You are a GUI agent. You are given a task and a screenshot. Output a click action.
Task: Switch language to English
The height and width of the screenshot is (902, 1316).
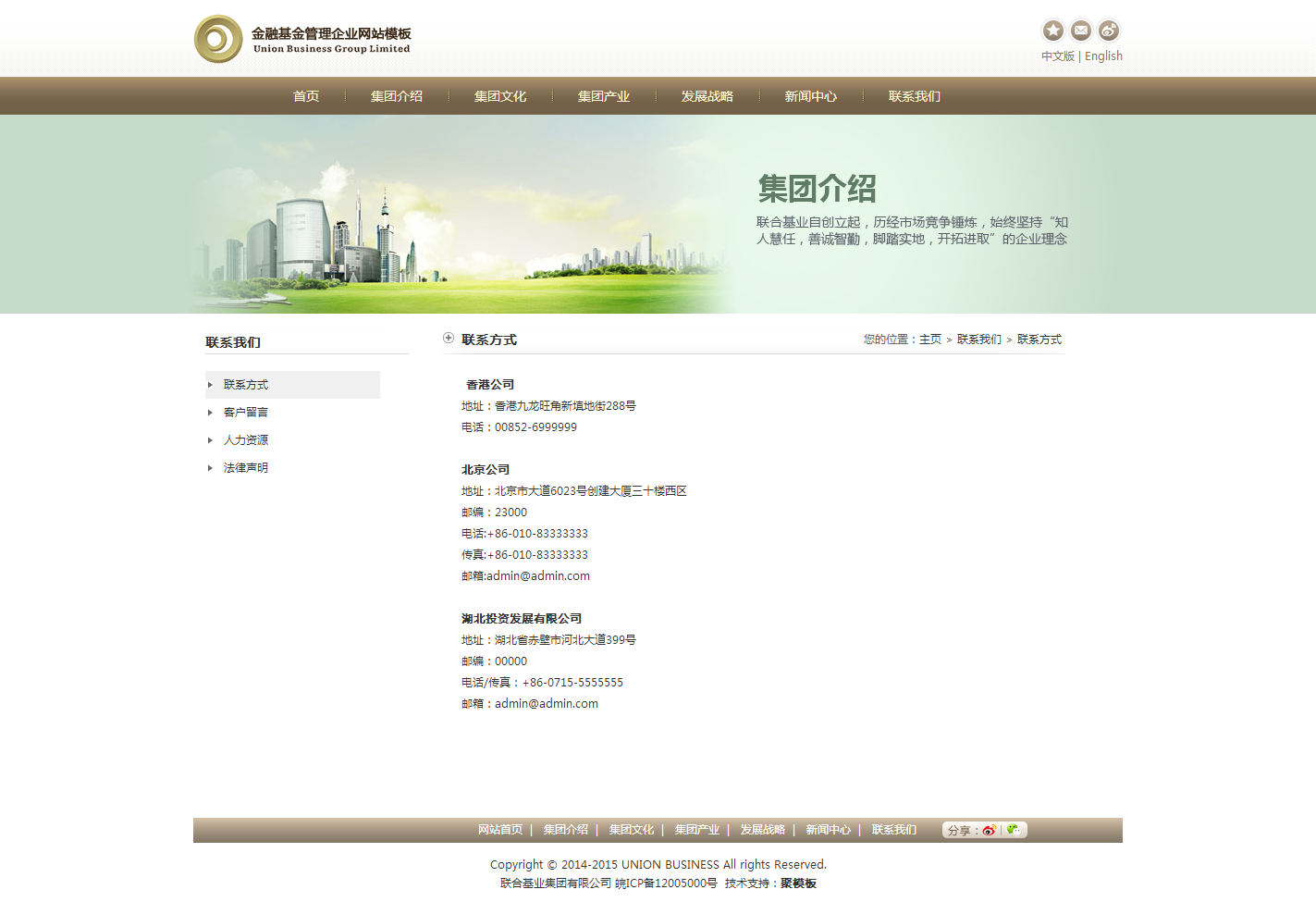pyautogui.click(x=1103, y=56)
